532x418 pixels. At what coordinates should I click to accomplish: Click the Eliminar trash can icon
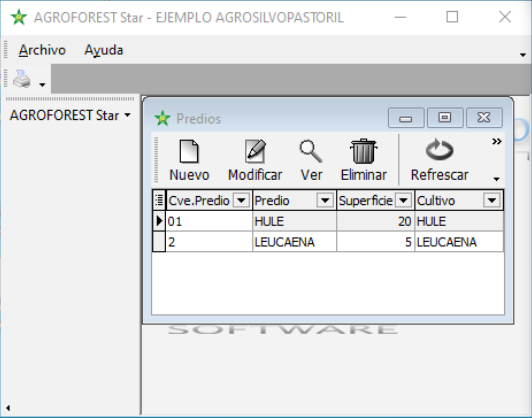tap(363, 151)
